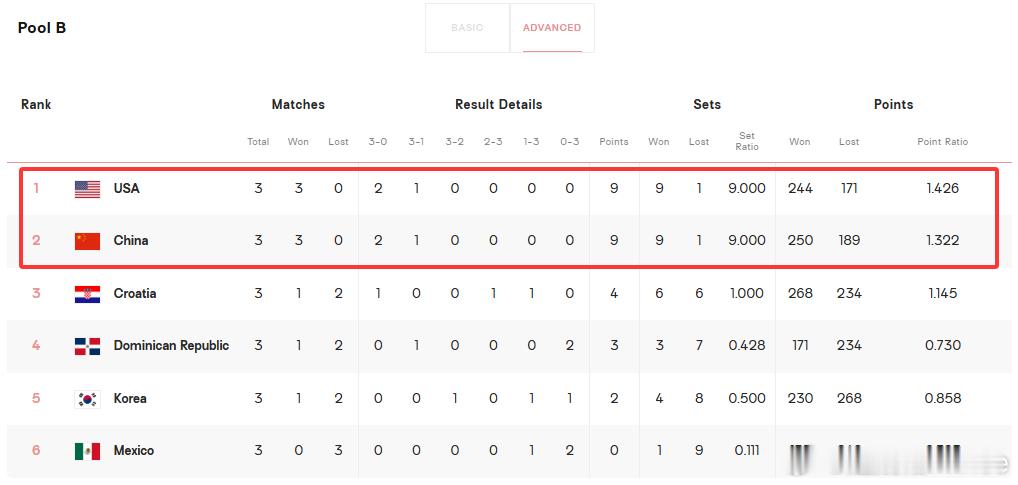
Task: Click the Croatia flag icon
Action: (x=87, y=294)
